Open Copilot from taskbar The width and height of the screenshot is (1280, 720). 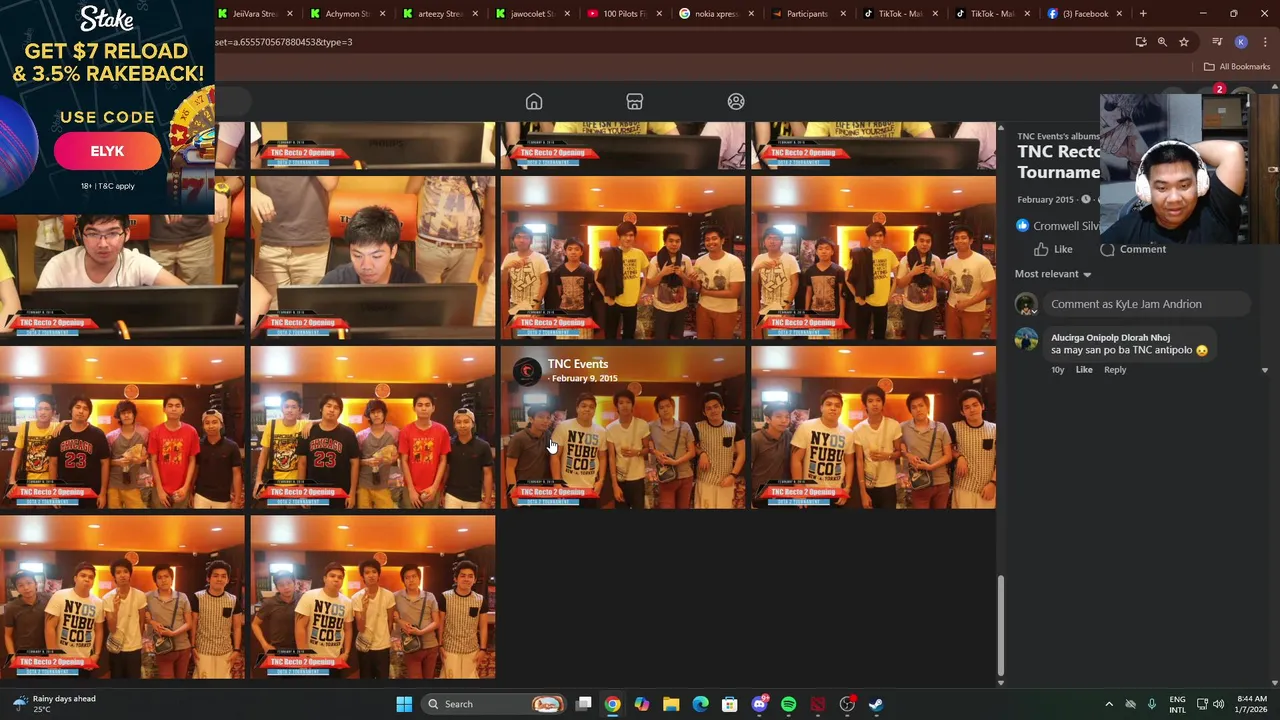point(642,704)
